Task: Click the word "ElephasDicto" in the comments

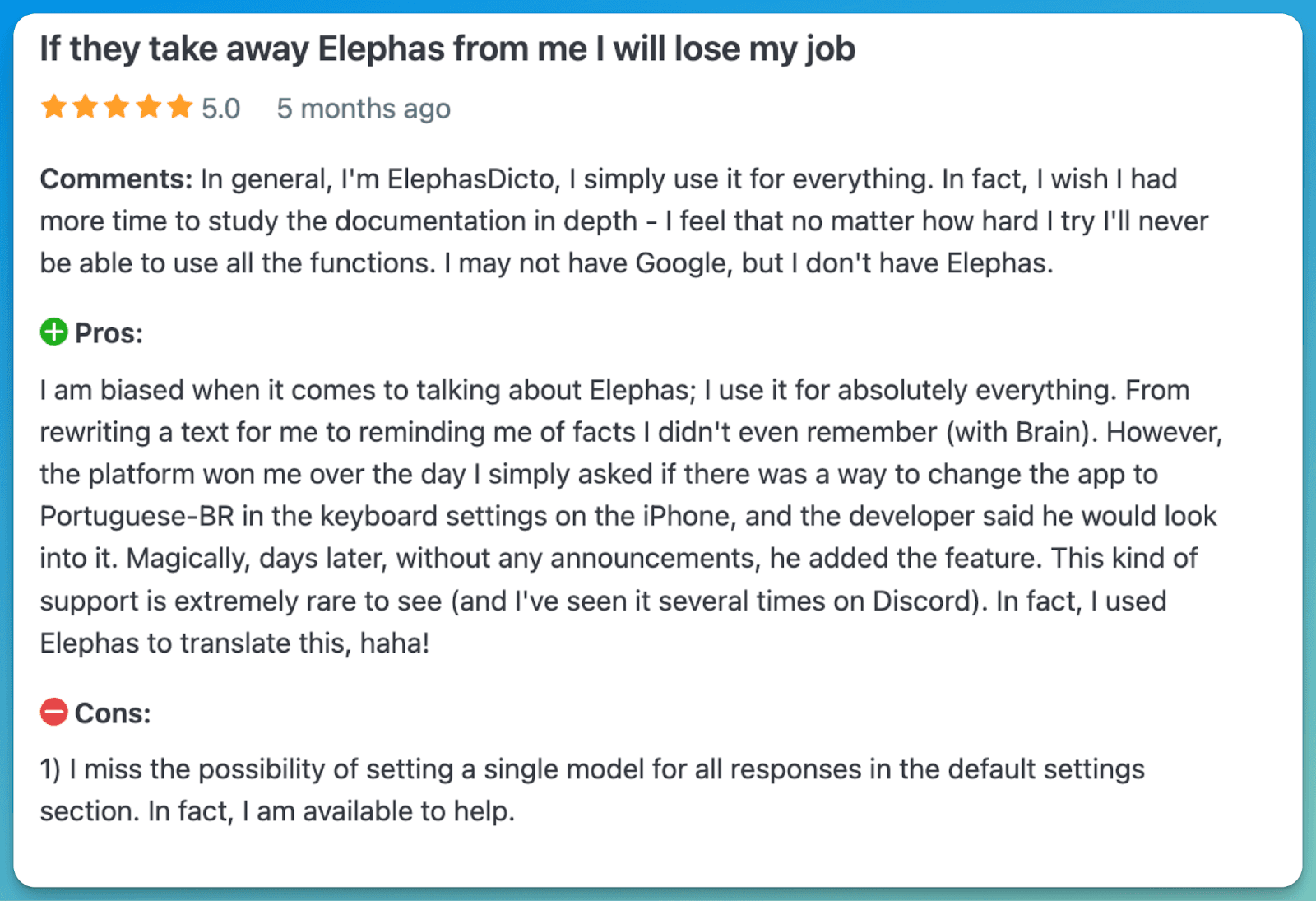Action: pyautogui.click(x=471, y=179)
